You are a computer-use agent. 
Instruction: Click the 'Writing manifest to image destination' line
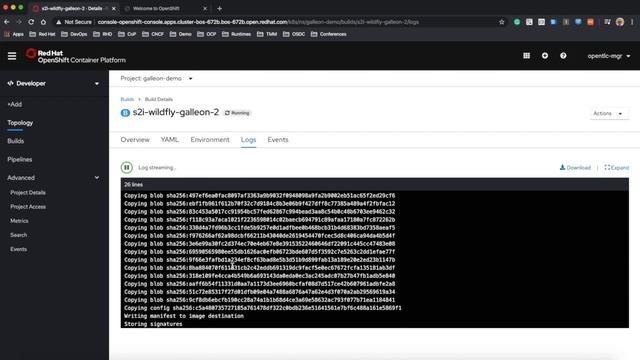pos(184,316)
